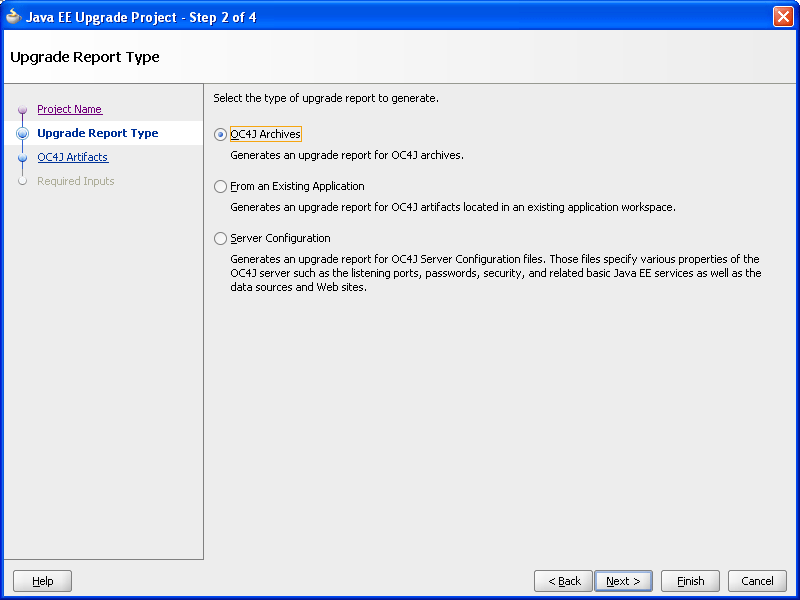
Task: Proceed with the Next button
Action: point(623,581)
